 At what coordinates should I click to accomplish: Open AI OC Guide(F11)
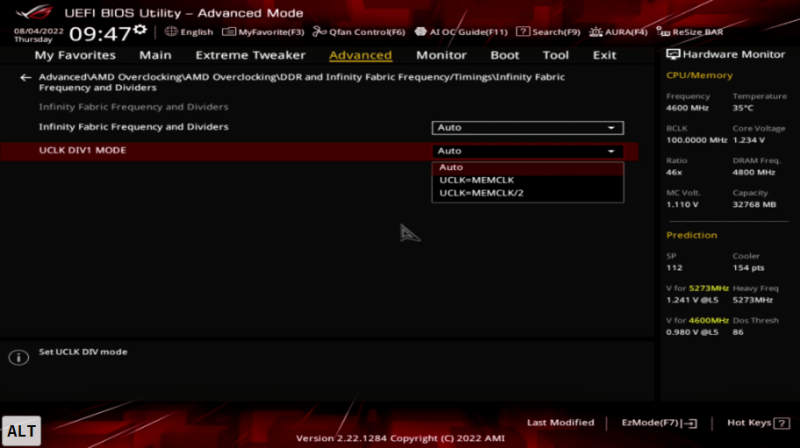pos(461,32)
